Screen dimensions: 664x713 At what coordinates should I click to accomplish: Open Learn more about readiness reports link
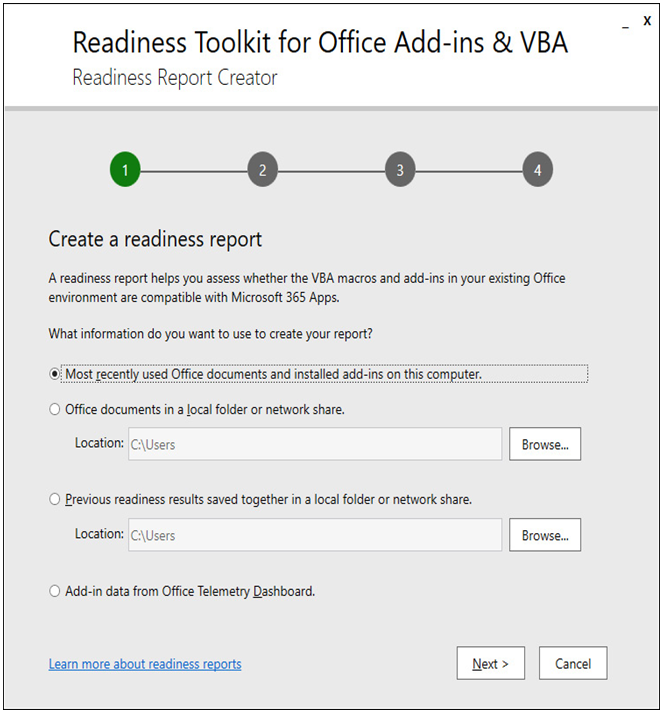tap(145, 664)
